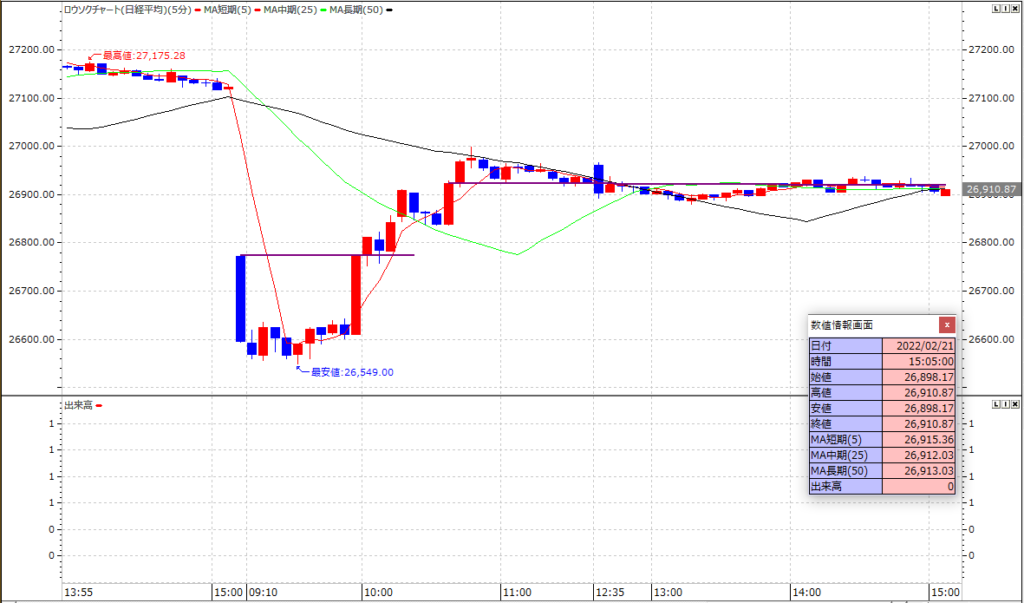The width and height of the screenshot is (1024, 603).
Task: Click the 終値 row label
Action: (x=846, y=424)
